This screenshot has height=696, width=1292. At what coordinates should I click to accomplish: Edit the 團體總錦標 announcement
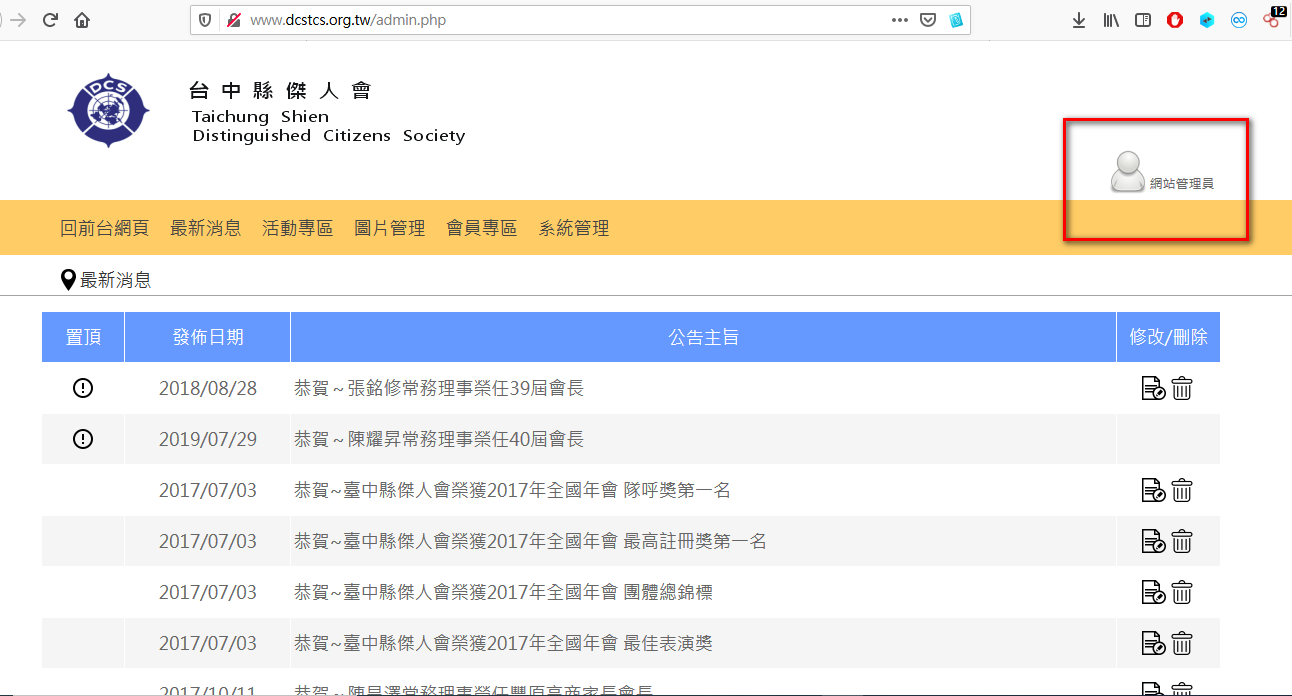(x=1153, y=592)
